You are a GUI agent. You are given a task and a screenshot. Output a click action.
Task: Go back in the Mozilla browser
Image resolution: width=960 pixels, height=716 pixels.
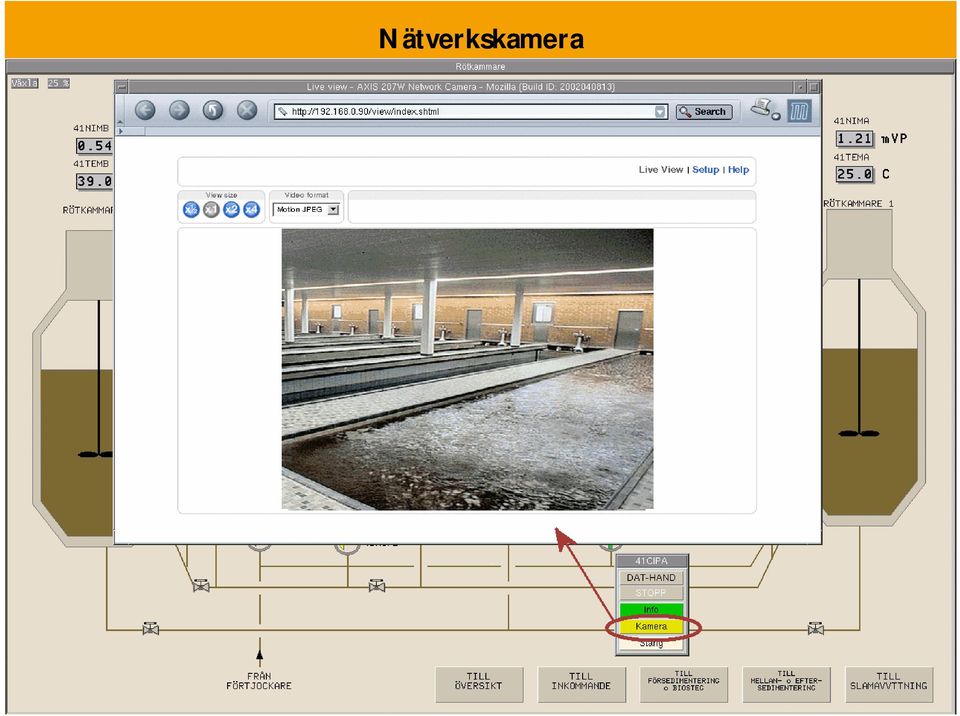(x=145, y=110)
